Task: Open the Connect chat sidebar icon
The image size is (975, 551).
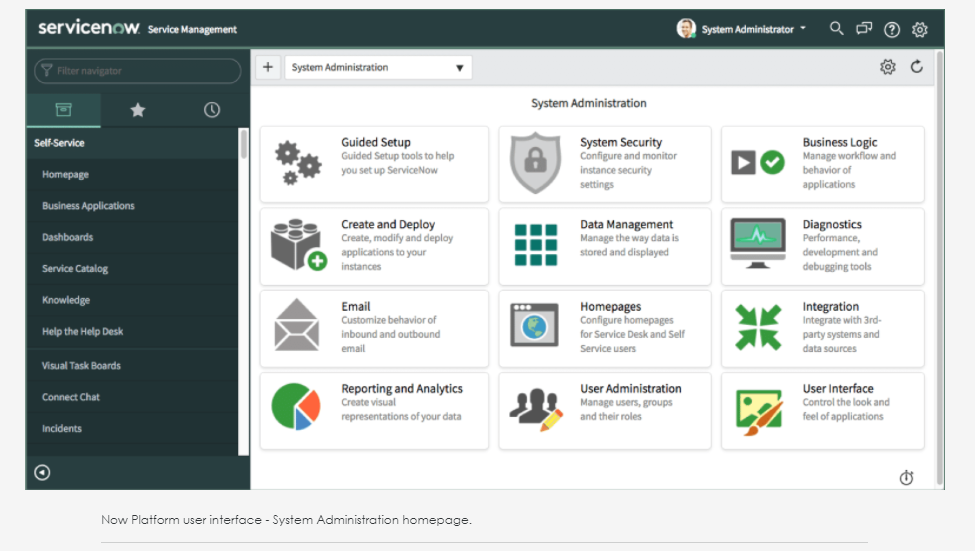Action: click(864, 29)
